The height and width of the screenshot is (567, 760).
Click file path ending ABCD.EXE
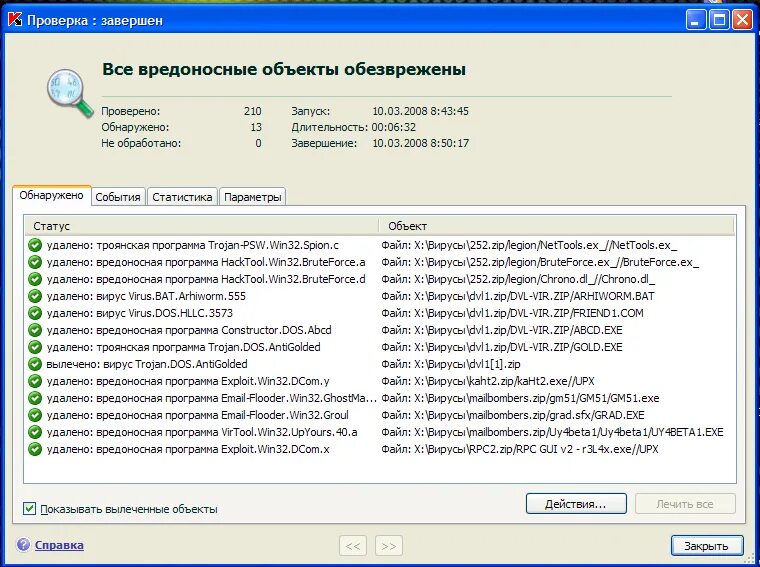coord(502,330)
